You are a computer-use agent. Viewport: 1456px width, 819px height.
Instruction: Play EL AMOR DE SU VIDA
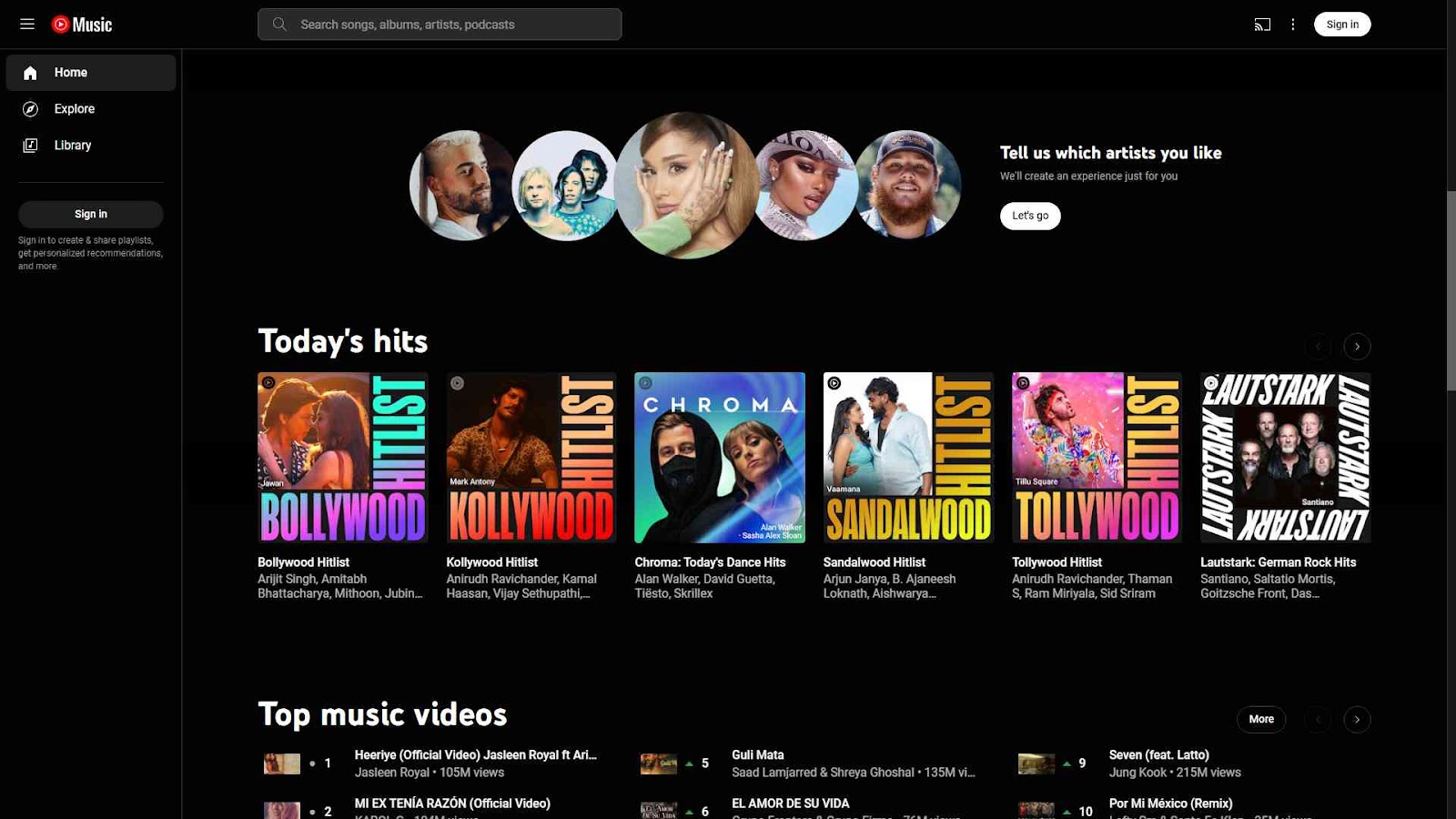(791, 804)
